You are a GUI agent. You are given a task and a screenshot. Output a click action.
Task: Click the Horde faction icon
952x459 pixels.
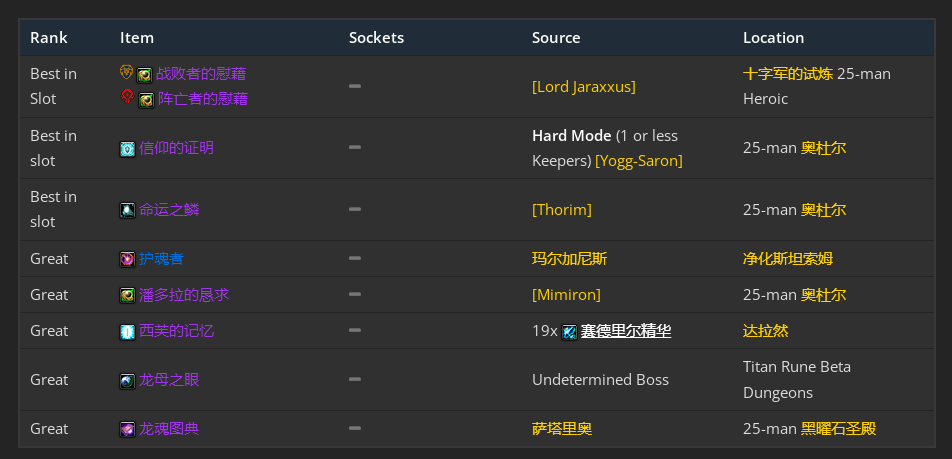pyautogui.click(x=127, y=97)
